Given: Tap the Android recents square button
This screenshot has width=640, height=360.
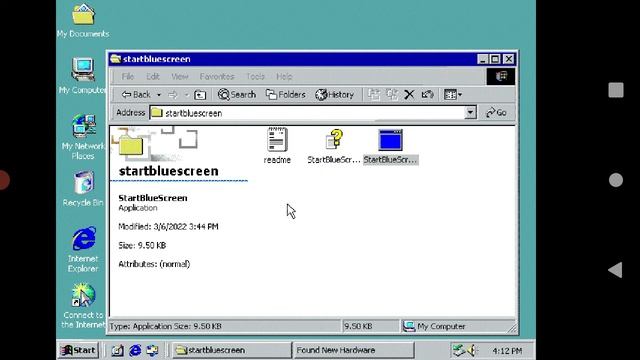Looking at the screenshot, I should [616, 90].
